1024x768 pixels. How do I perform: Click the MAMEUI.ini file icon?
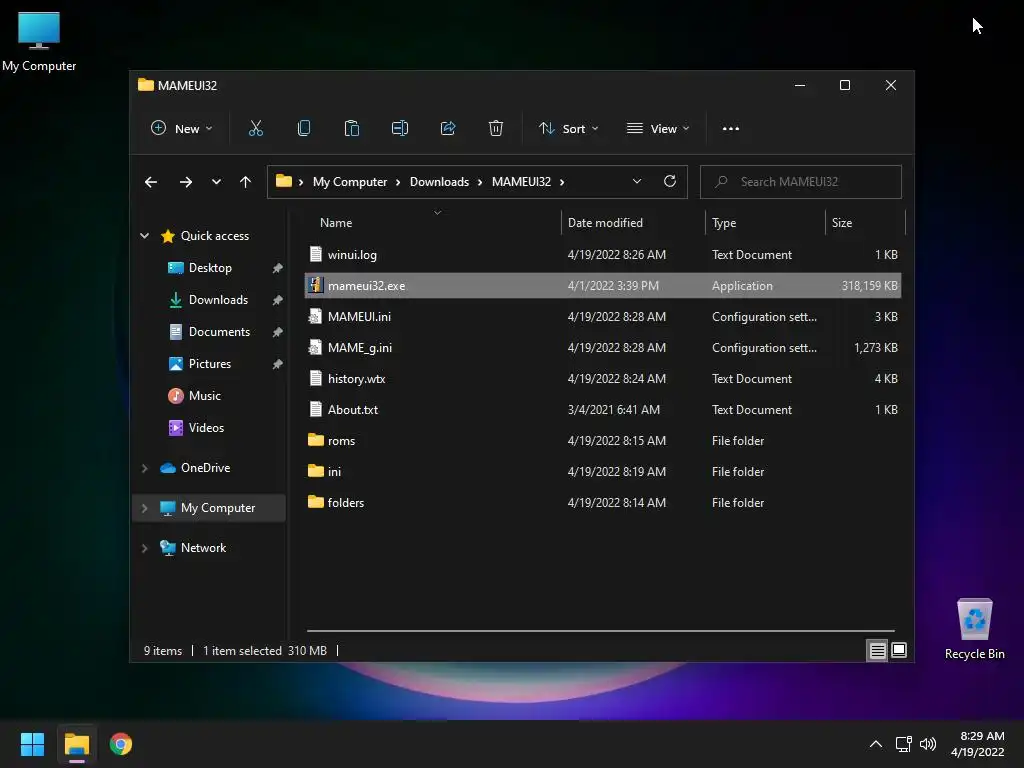[x=315, y=317]
